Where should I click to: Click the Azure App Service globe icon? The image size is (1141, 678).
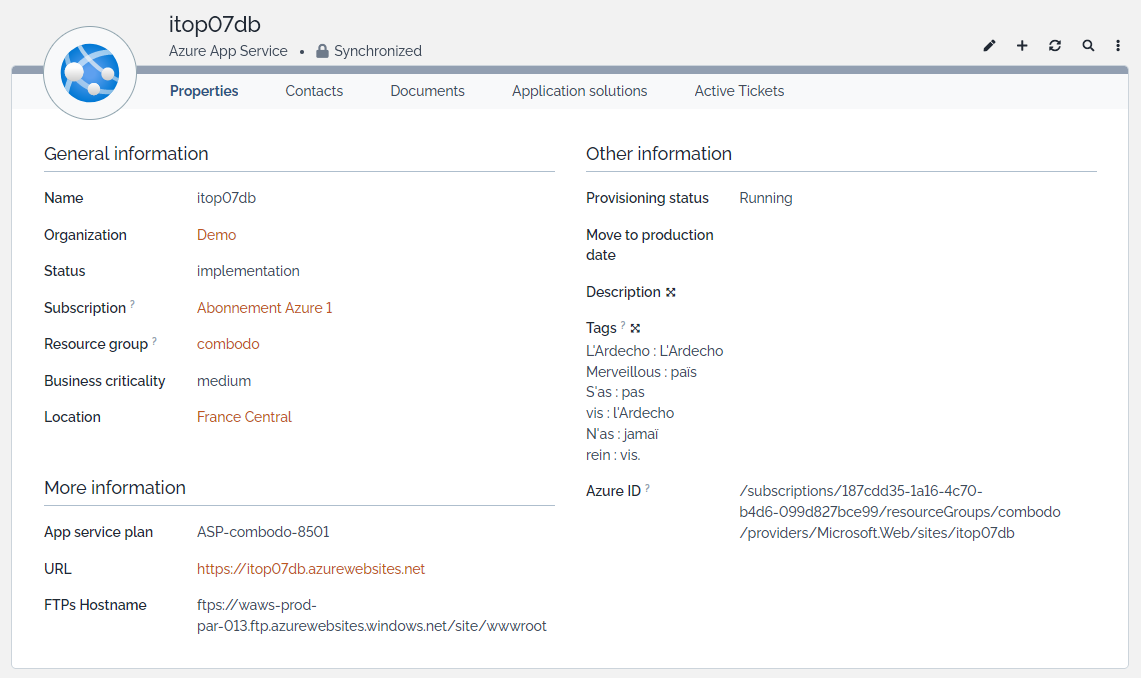pos(90,73)
